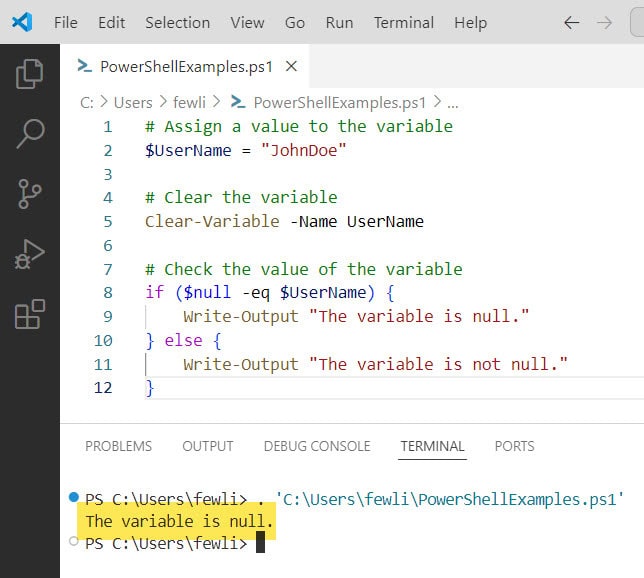Click the string "The variable is null." on line 9

[x=419, y=316]
